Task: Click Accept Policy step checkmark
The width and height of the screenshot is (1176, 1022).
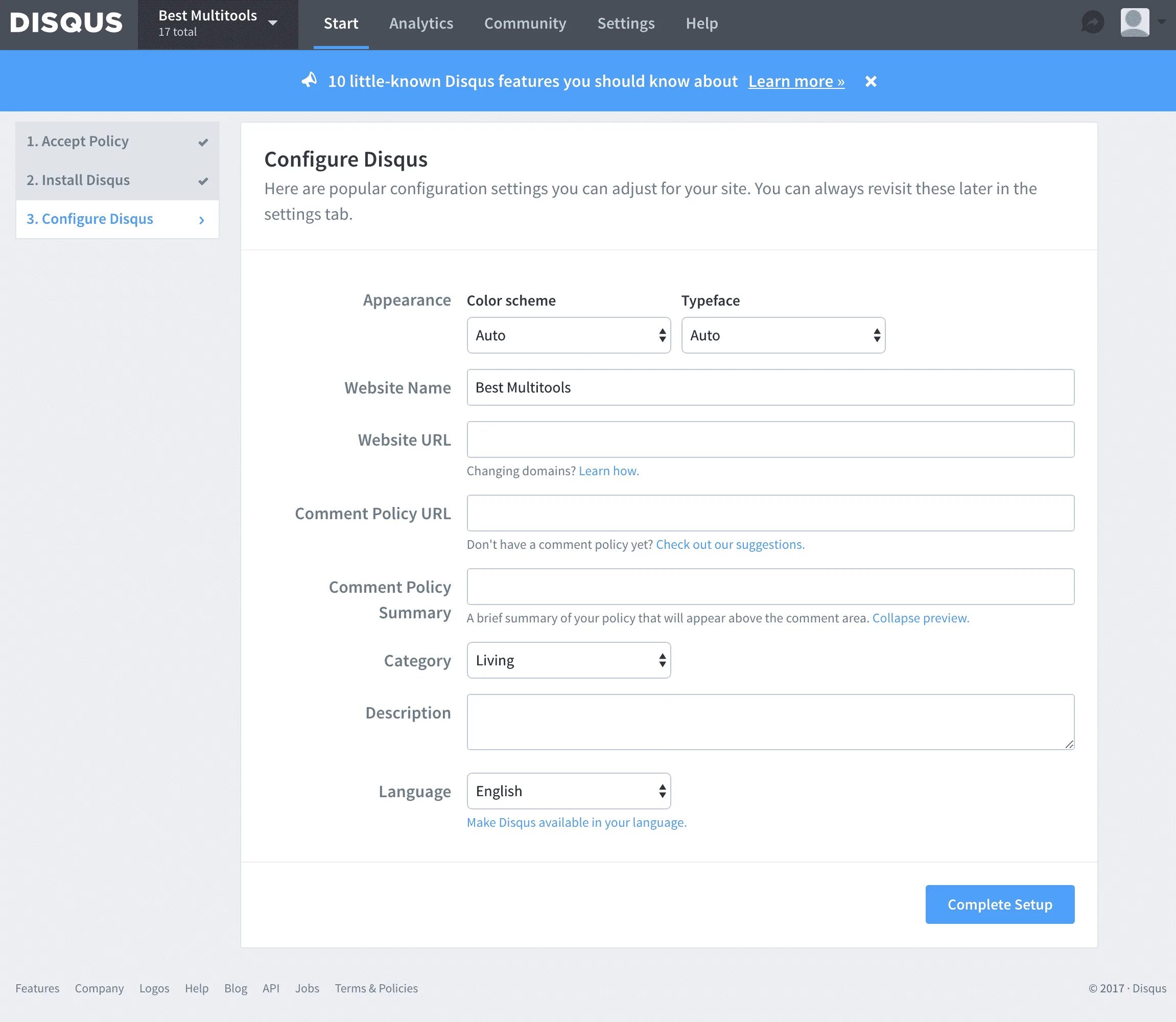Action: click(x=203, y=142)
